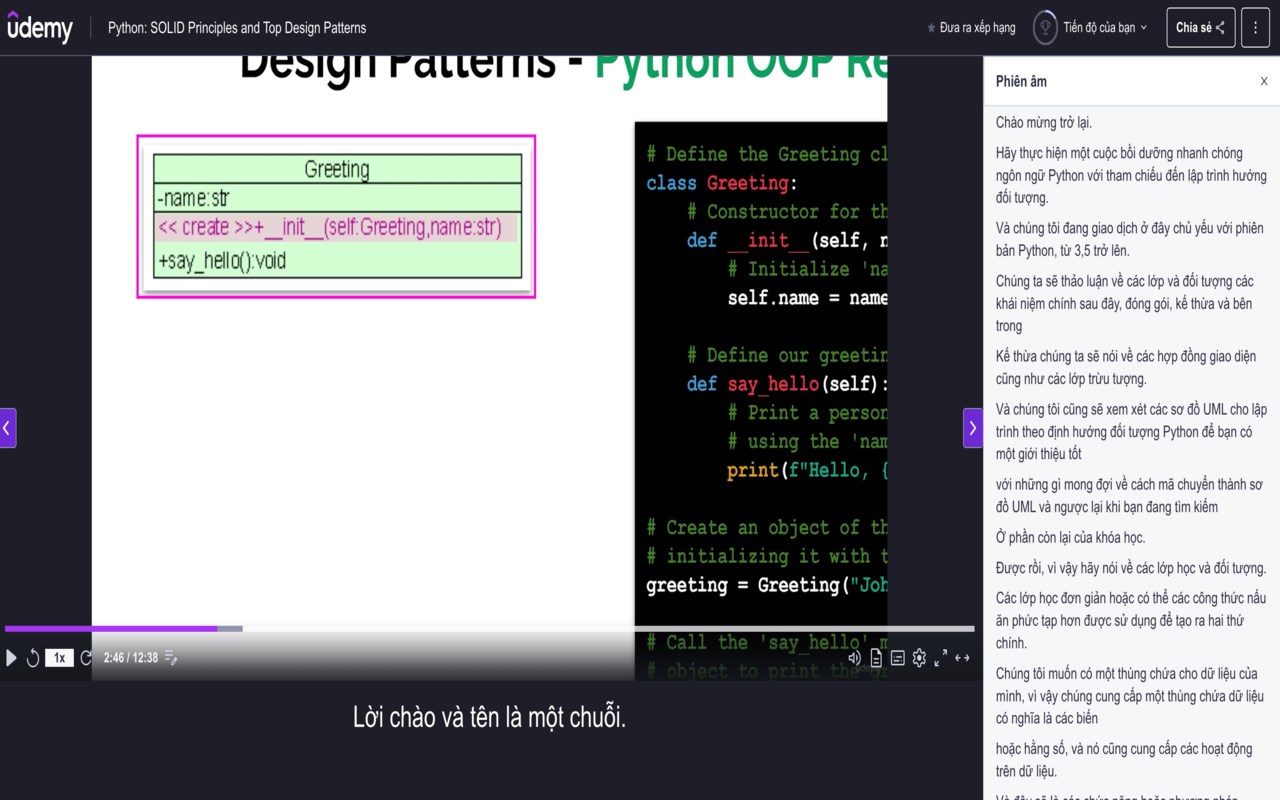Screen dimensions: 1280x800
Task: Seek using the video progress bar
Action: 489,629
